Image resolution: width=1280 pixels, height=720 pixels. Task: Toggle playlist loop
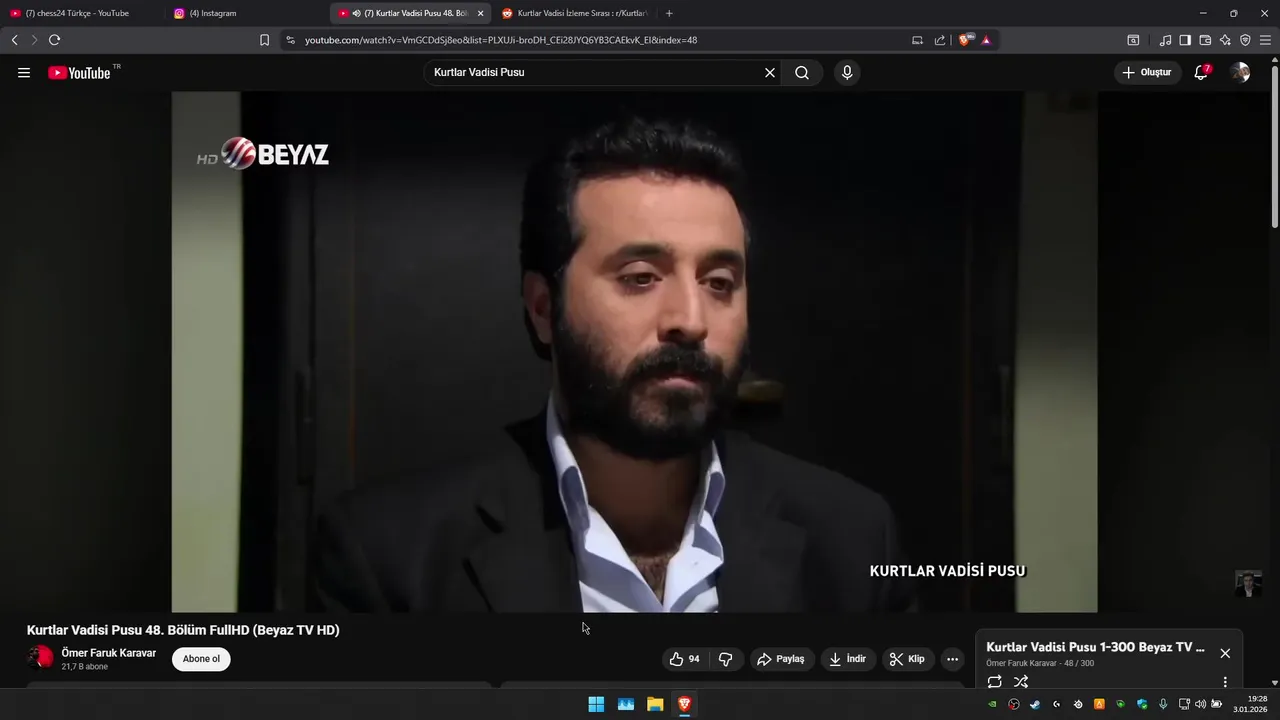pyautogui.click(x=994, y=682)
